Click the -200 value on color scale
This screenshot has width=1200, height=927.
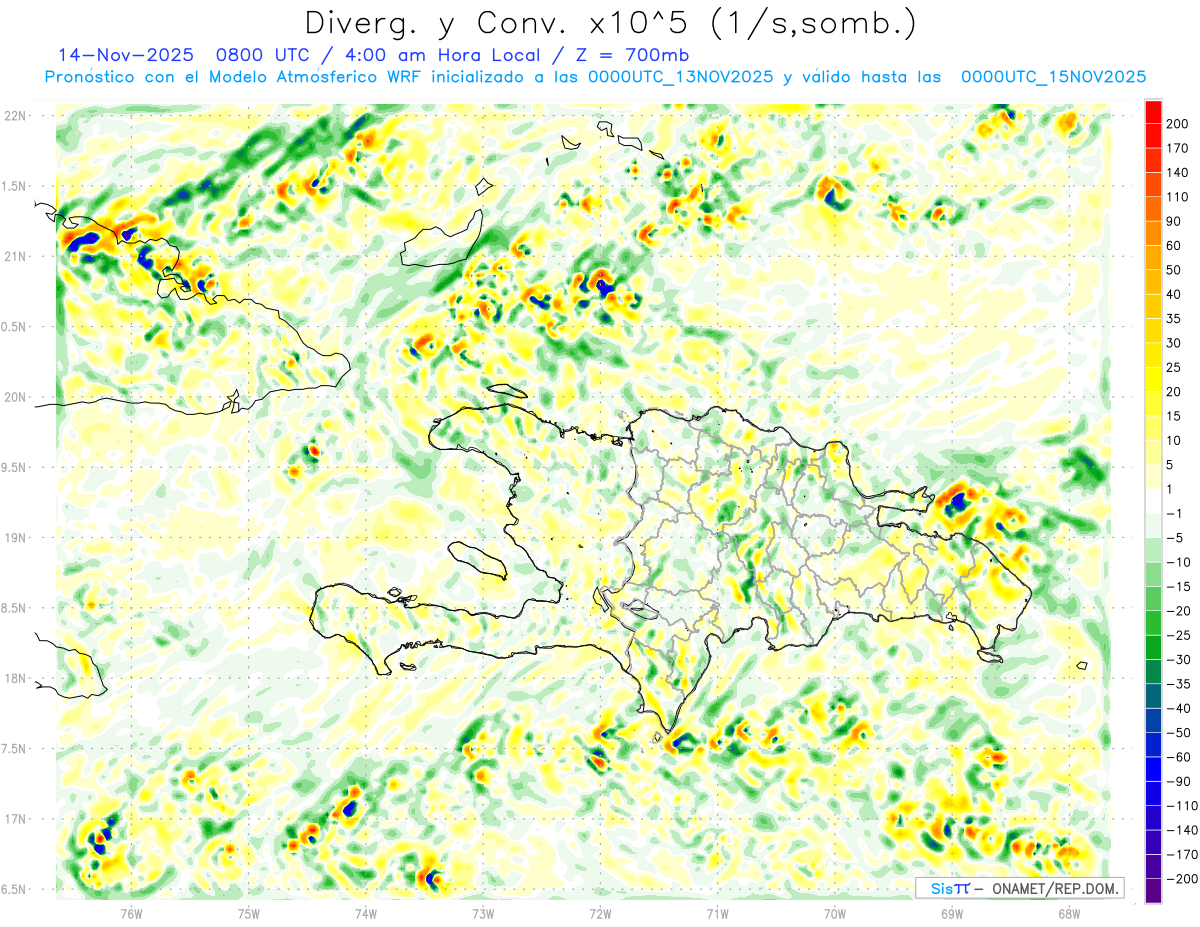pyautogui.click(x=1182, y=879)
